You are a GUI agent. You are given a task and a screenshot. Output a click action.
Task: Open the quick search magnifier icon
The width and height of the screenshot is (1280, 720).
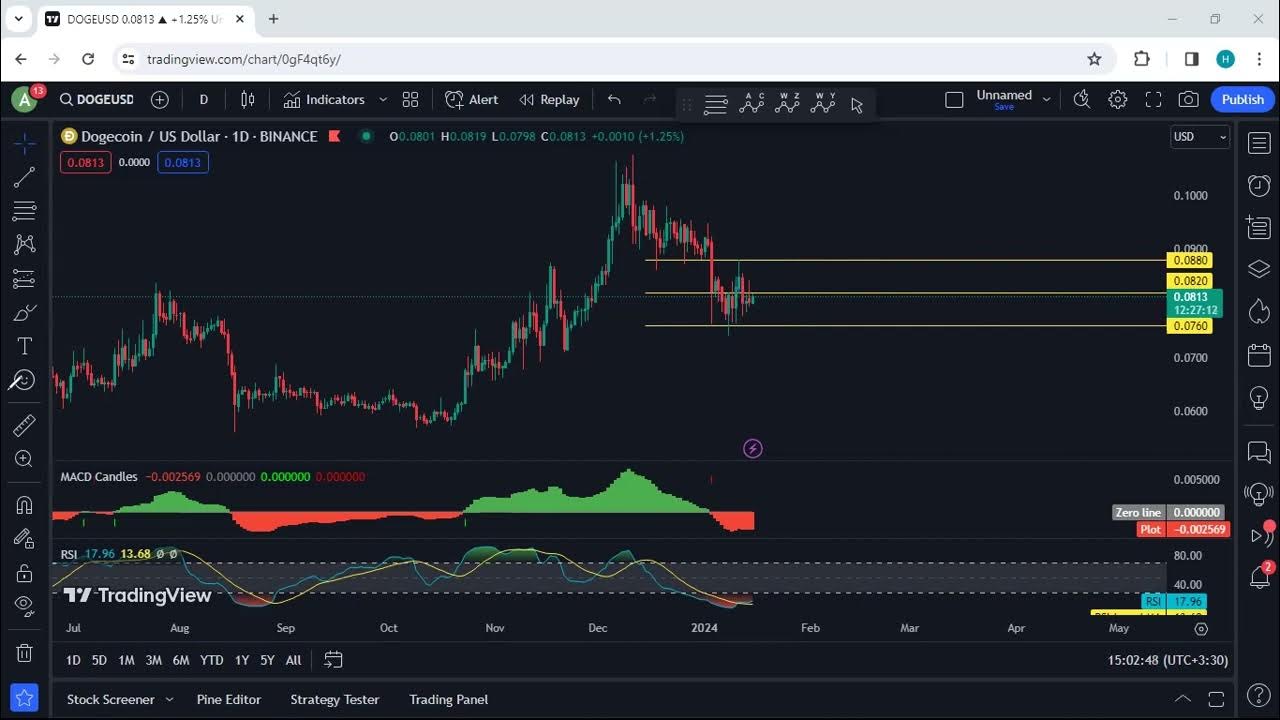[x=1081, y=99]
